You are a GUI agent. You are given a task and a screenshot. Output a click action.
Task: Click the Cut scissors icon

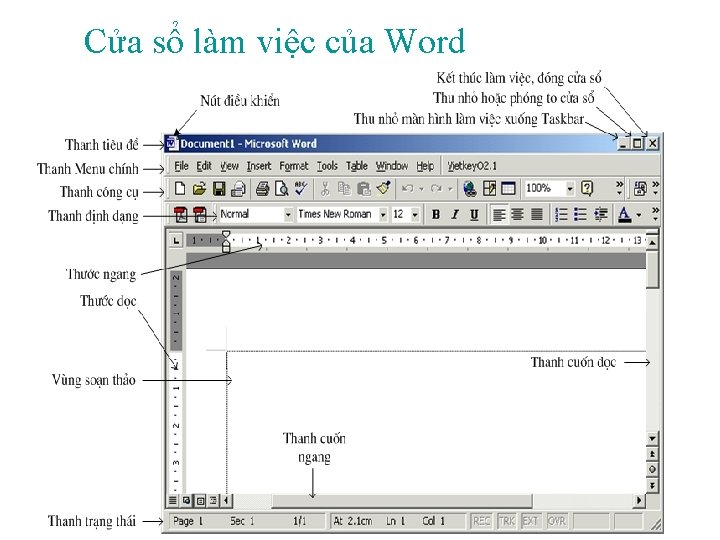point(325,189)
